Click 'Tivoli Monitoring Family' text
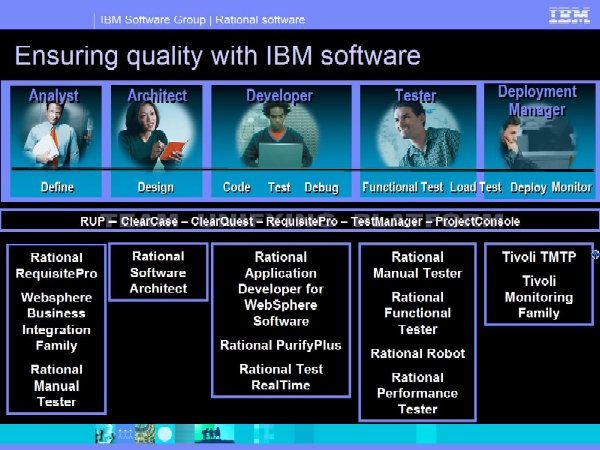The image size is (600, 450). 539,297
